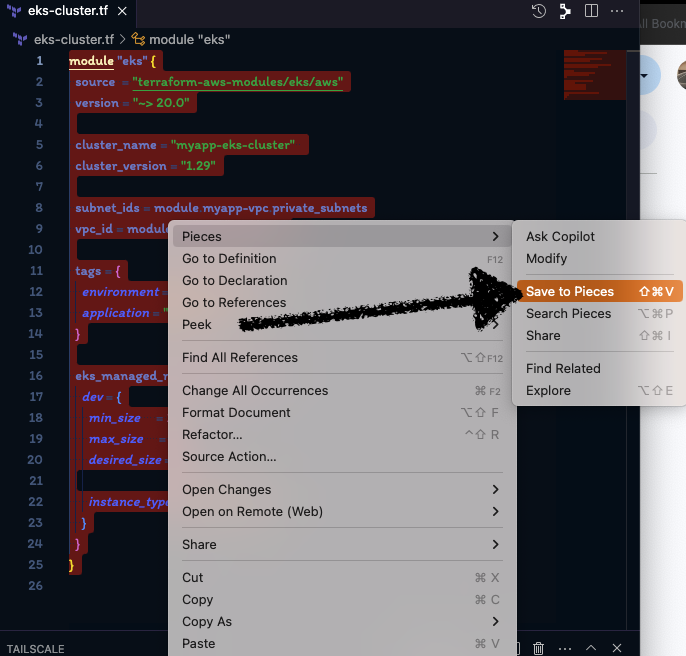
Task: Select Cut from context menu
Action: tap(340, 578)
